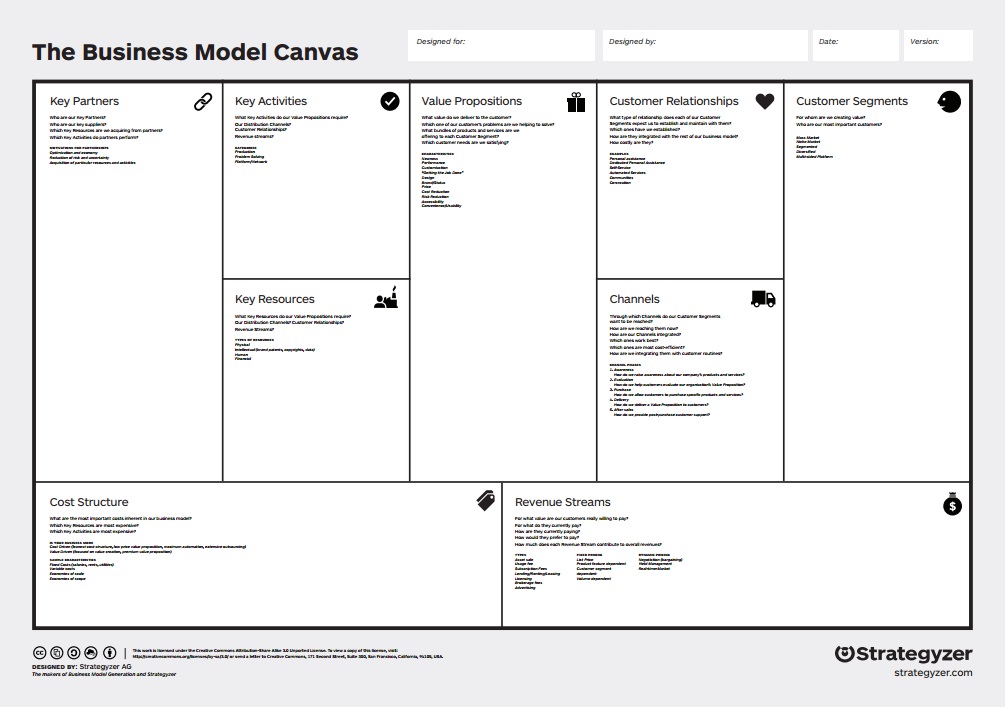The image size is (1005, 707).
Task: Click the delivery truck icon in Channels
Action: [x=763, y=299]
